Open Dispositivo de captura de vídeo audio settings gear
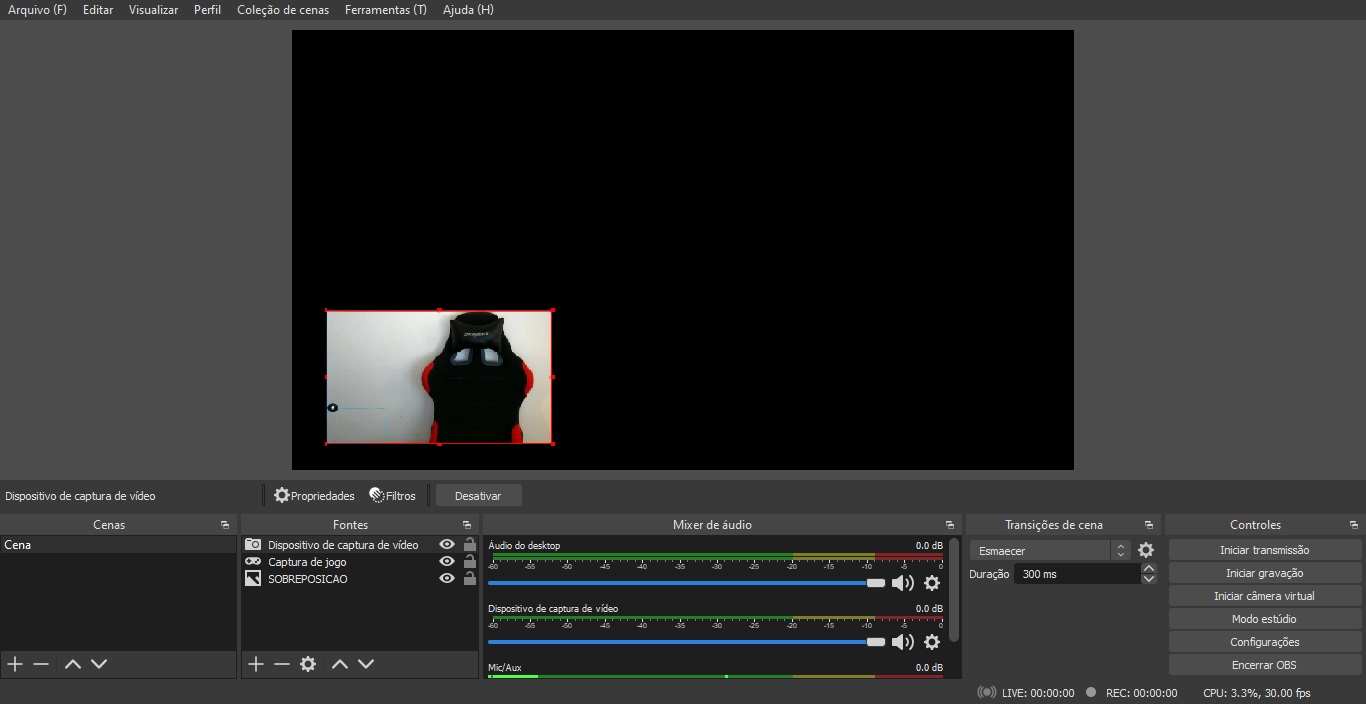 (x=932, y=642)
